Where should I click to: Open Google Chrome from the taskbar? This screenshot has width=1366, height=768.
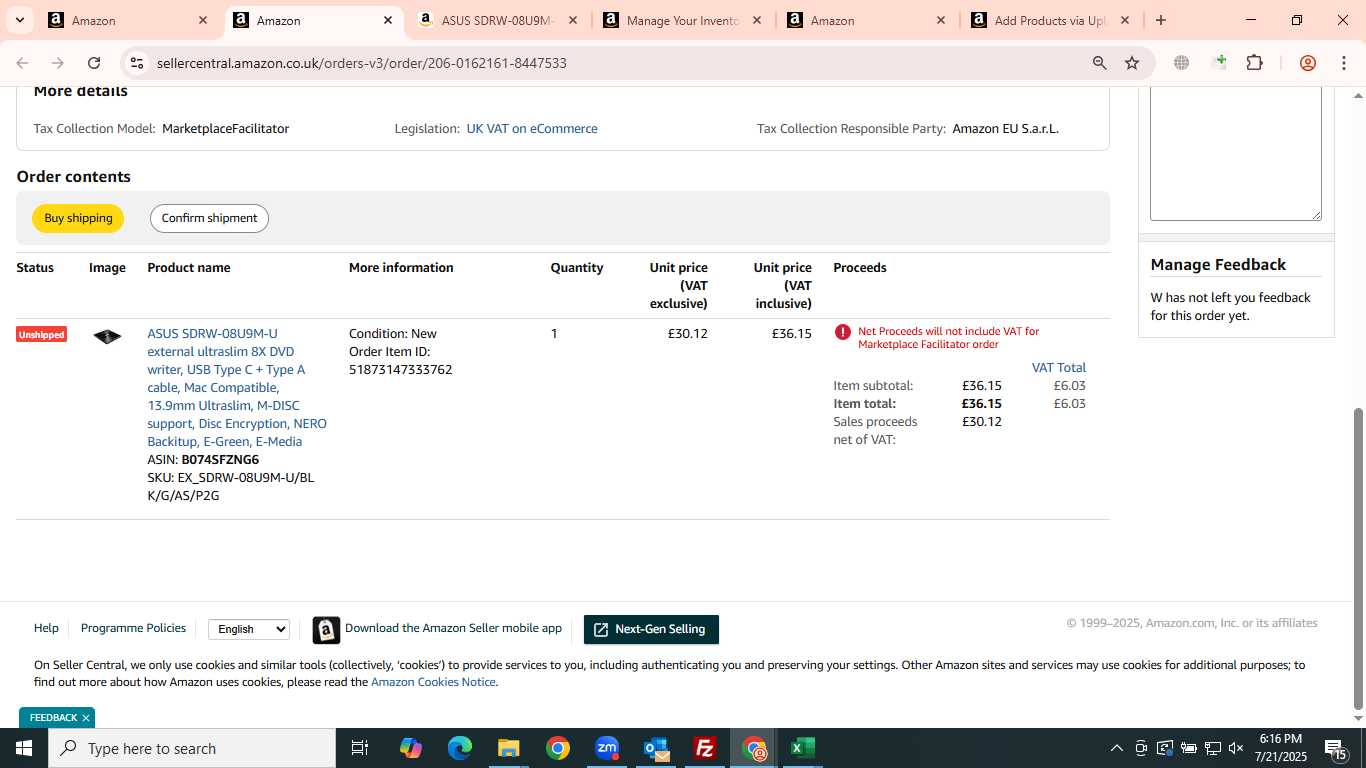[557, 748]
